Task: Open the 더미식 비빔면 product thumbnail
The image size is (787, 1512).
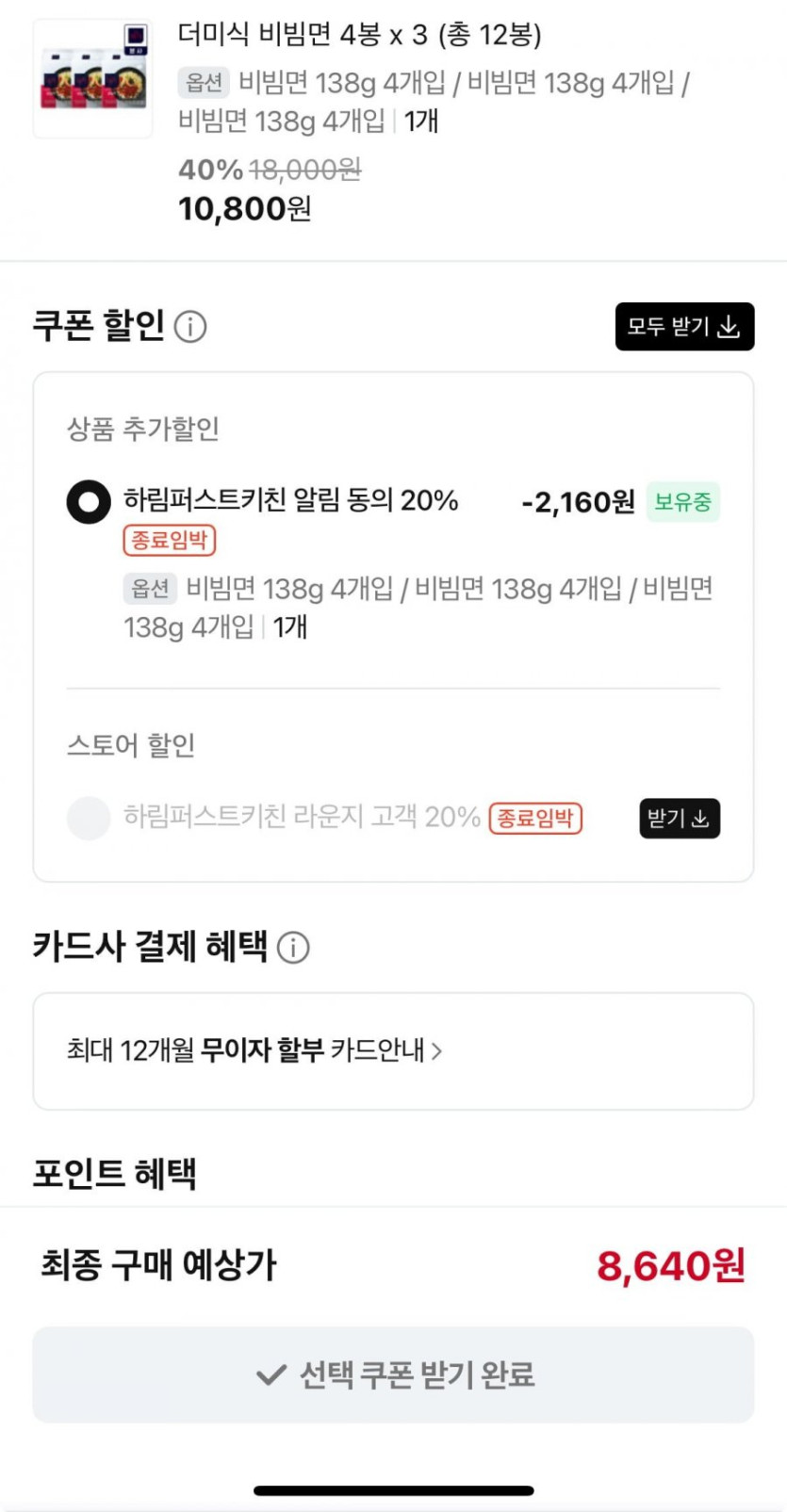Action: coord(93,79)
